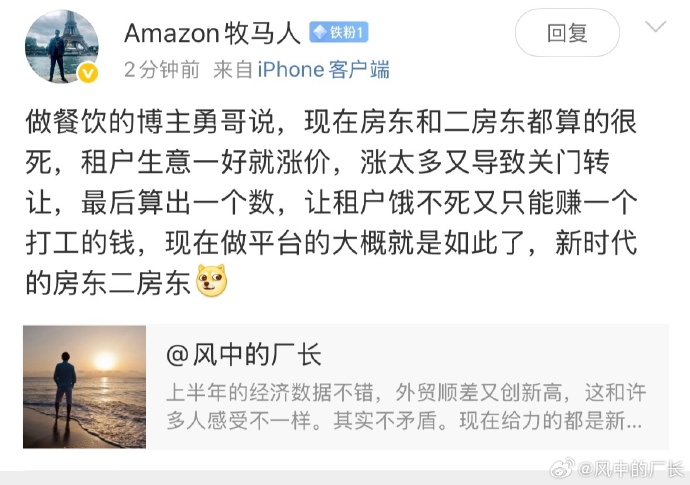This screenshot has width=690, height=485.
Task: Open the Amazon牧马人 username link
Action: [x=211, y=33]
